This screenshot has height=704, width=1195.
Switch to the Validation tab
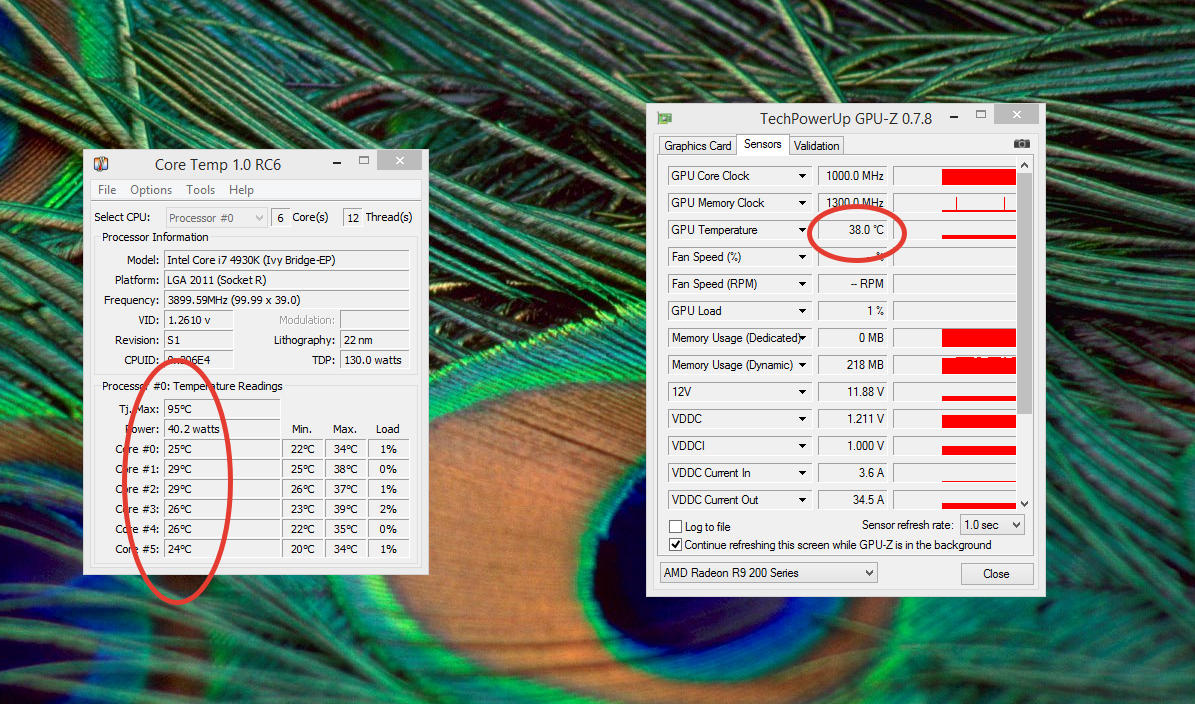[816, 146]
